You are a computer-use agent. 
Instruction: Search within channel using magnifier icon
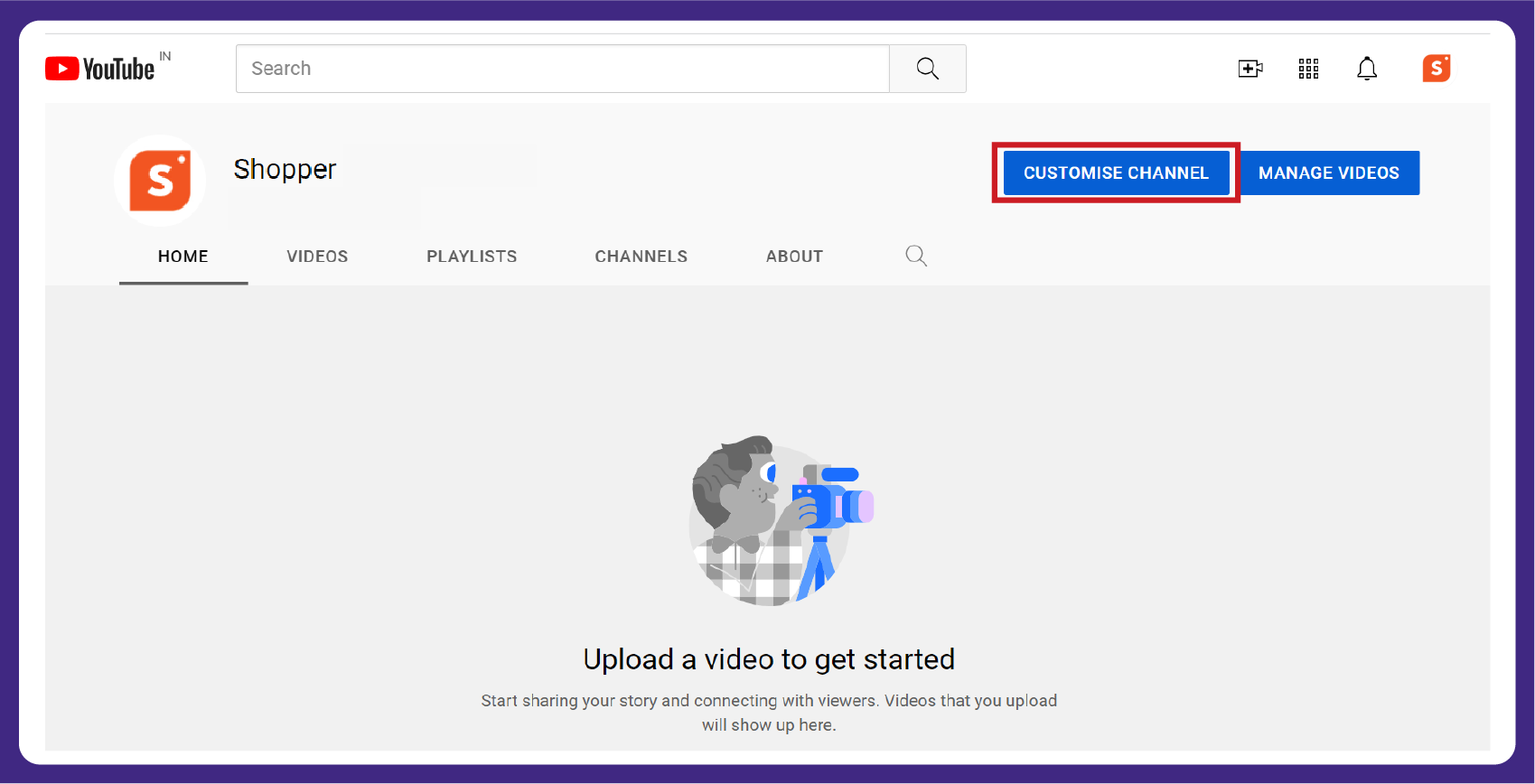pos(916,256)
